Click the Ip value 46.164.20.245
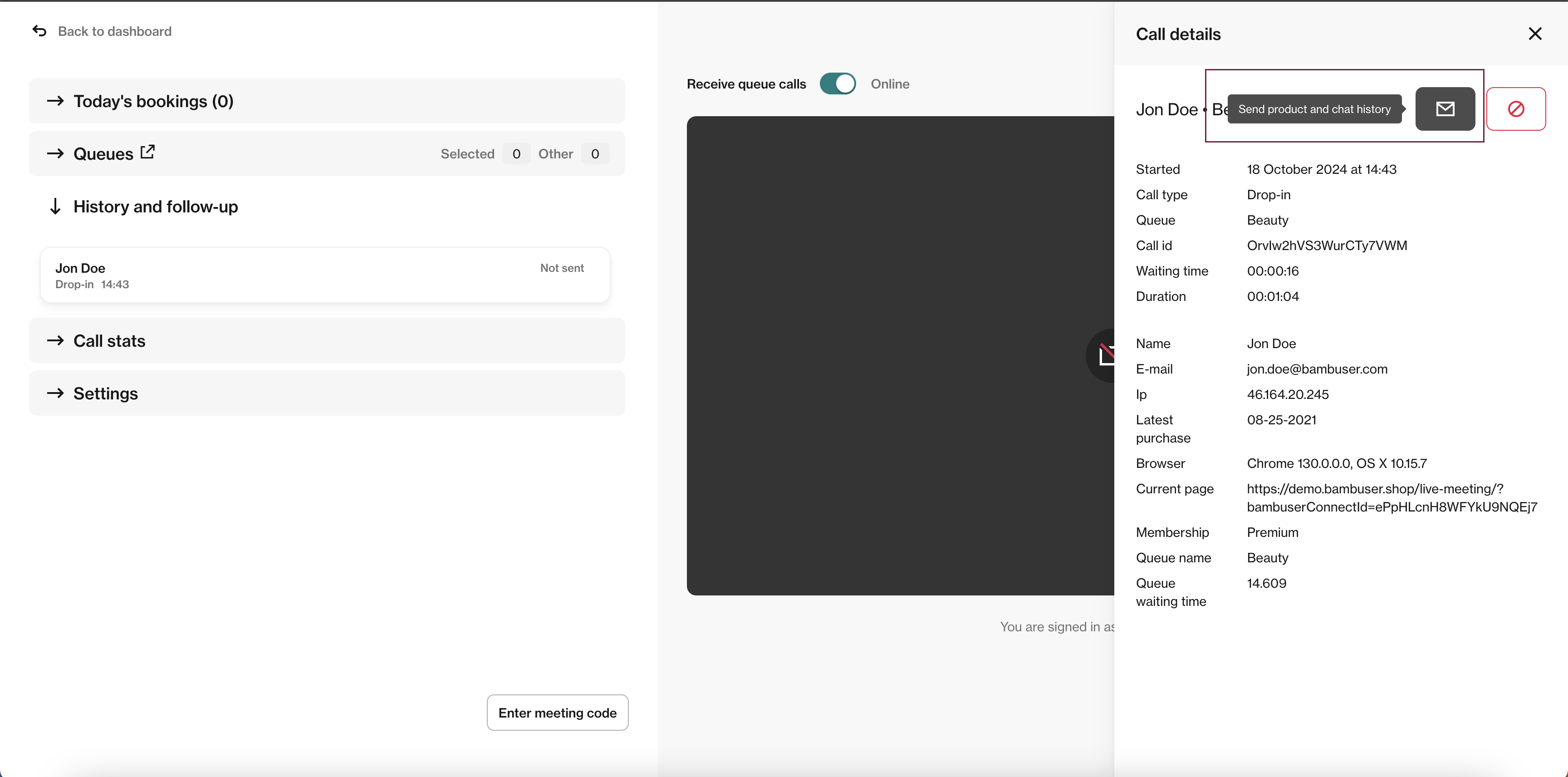Image resolution: width=1568 pixels, height=777 pixels. pyautogui.click(x=1288, y=394)
